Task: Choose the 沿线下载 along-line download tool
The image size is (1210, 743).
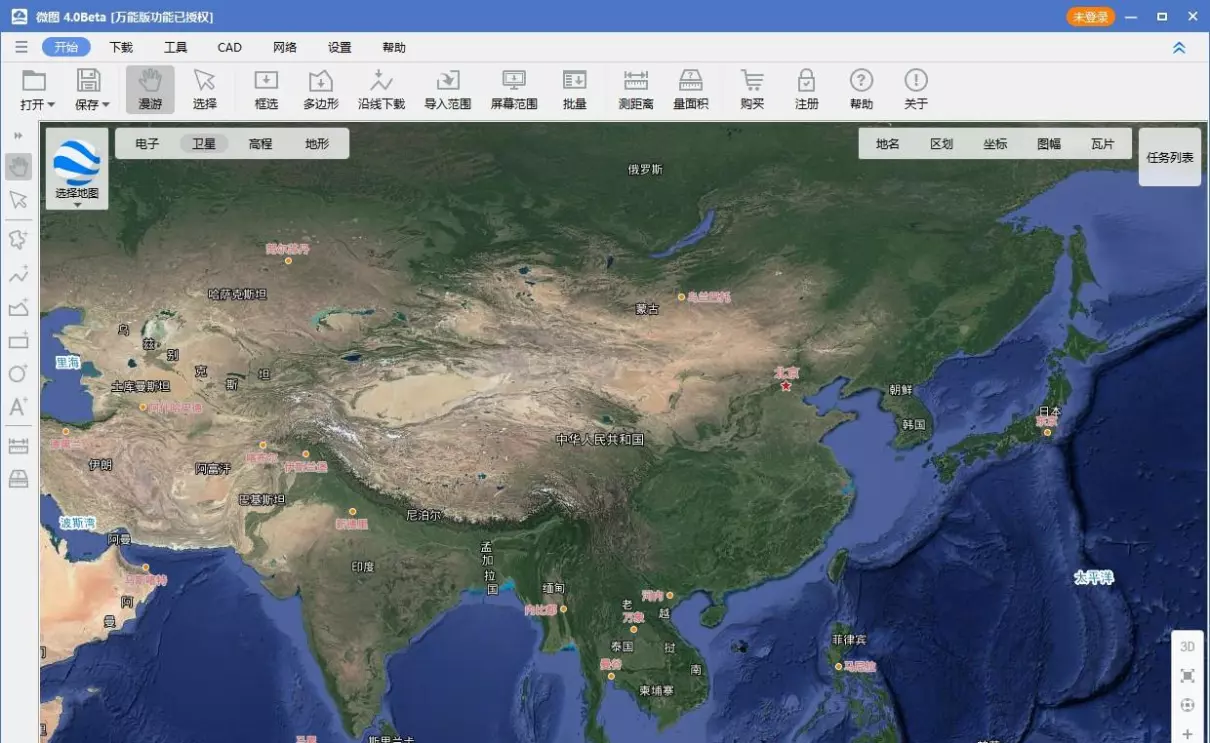Action: click(381, 89)
